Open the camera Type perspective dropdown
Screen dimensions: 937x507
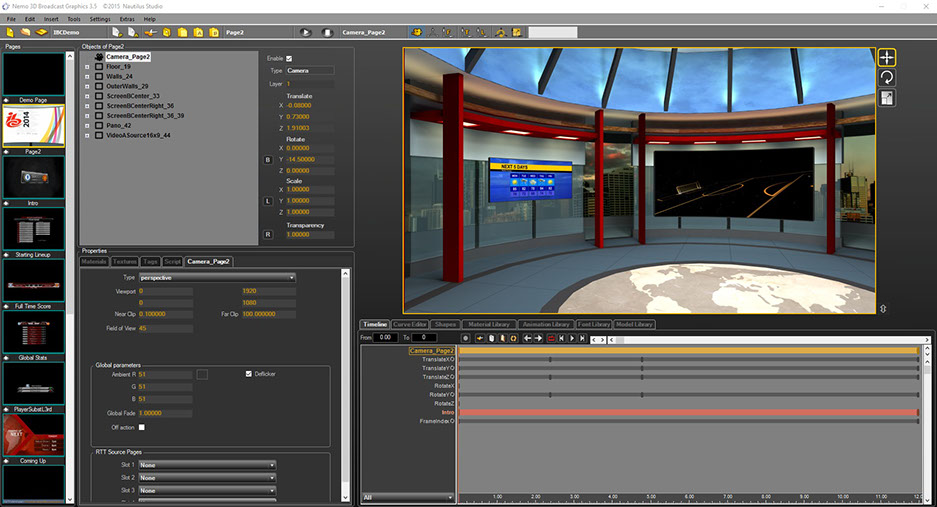pyautogui.click(x=217, y=277)
